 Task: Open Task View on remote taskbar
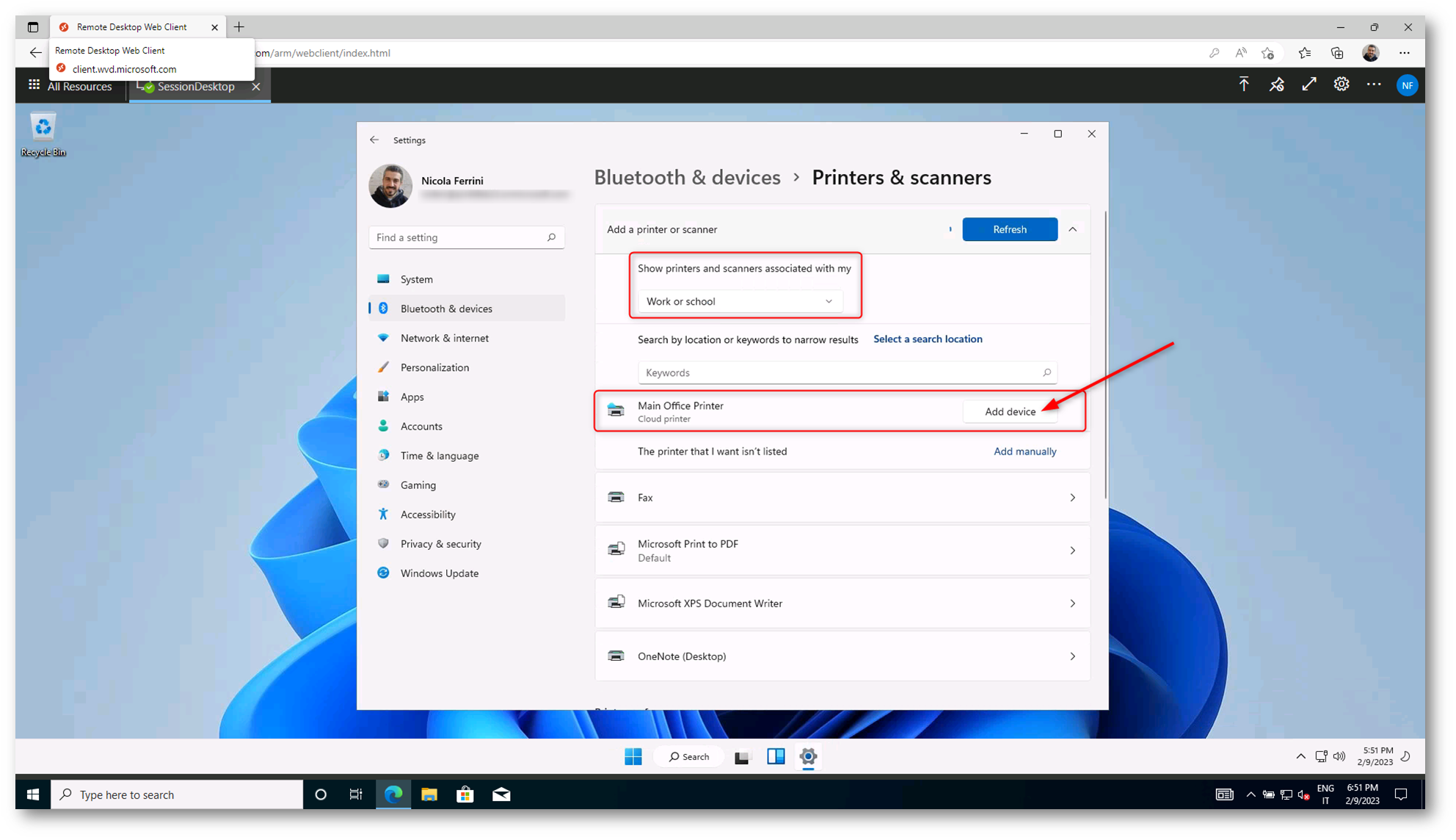[743, 757]
